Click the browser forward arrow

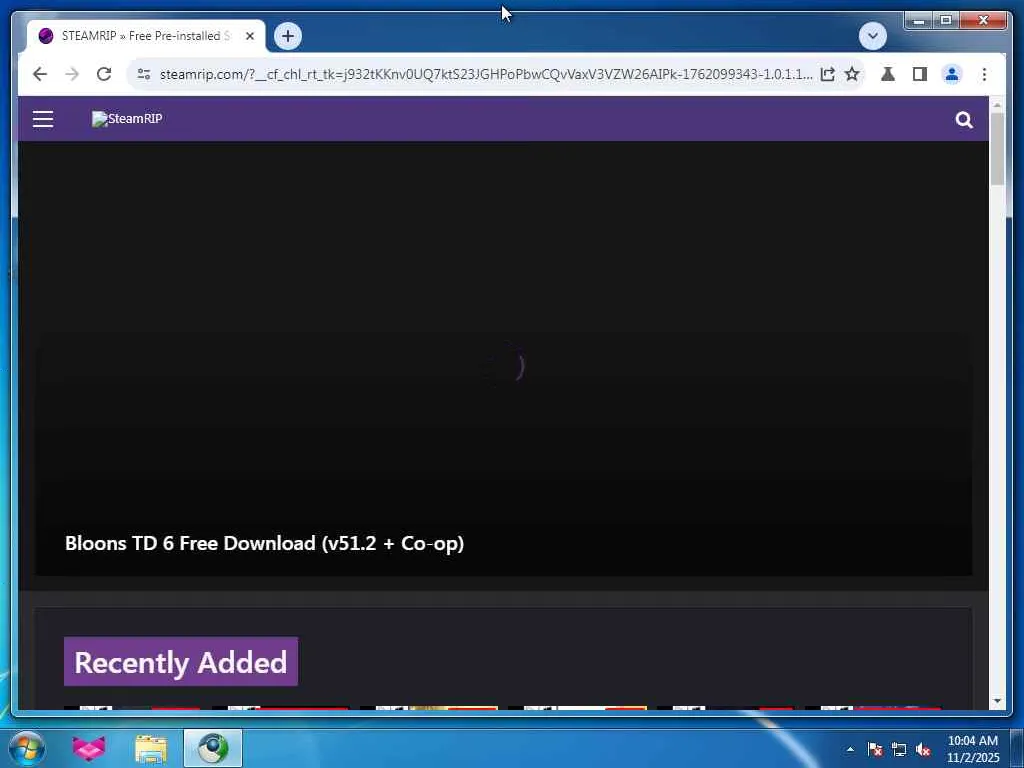pyautogui.click(x=72, y=74)
